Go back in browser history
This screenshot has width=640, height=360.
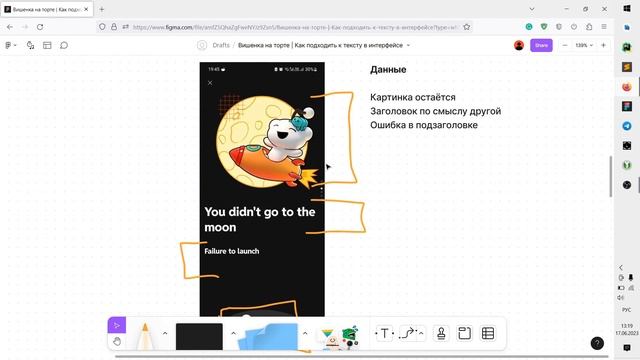tap(10, 27)
